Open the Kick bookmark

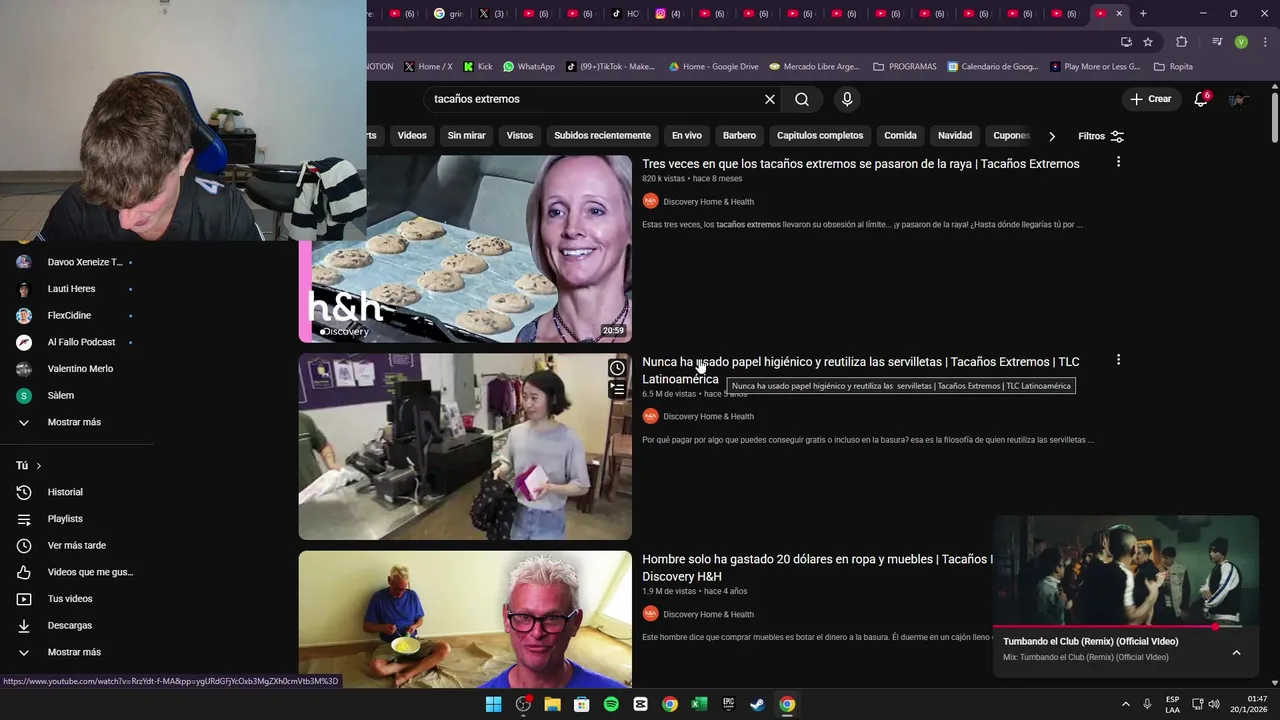pos(478,67)
